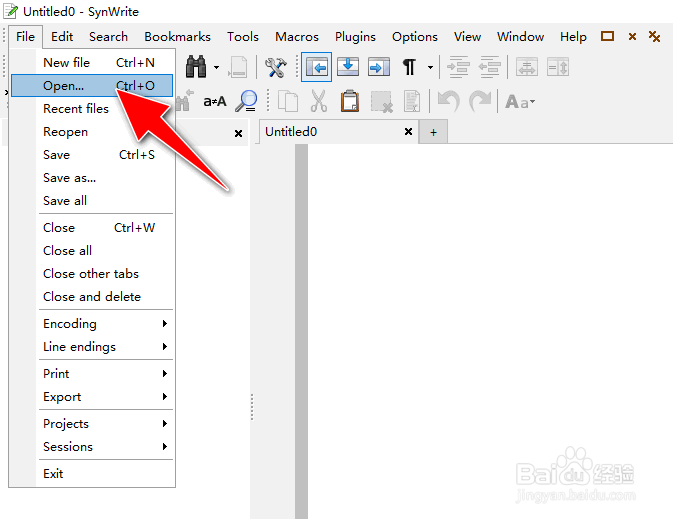This screenshot has height=519, width=673.
Task: Close the Untitled0 tab
Action: coord(409,131)
